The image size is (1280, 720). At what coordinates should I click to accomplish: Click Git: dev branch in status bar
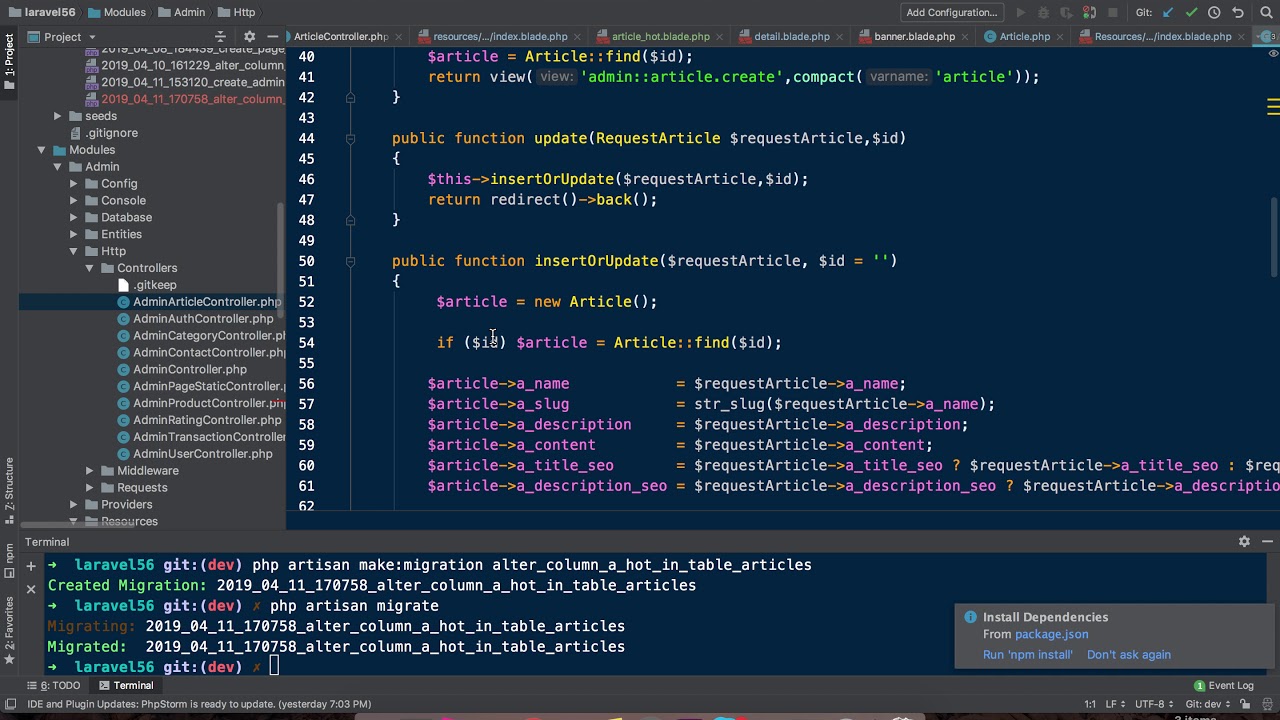click(1210, 704)
